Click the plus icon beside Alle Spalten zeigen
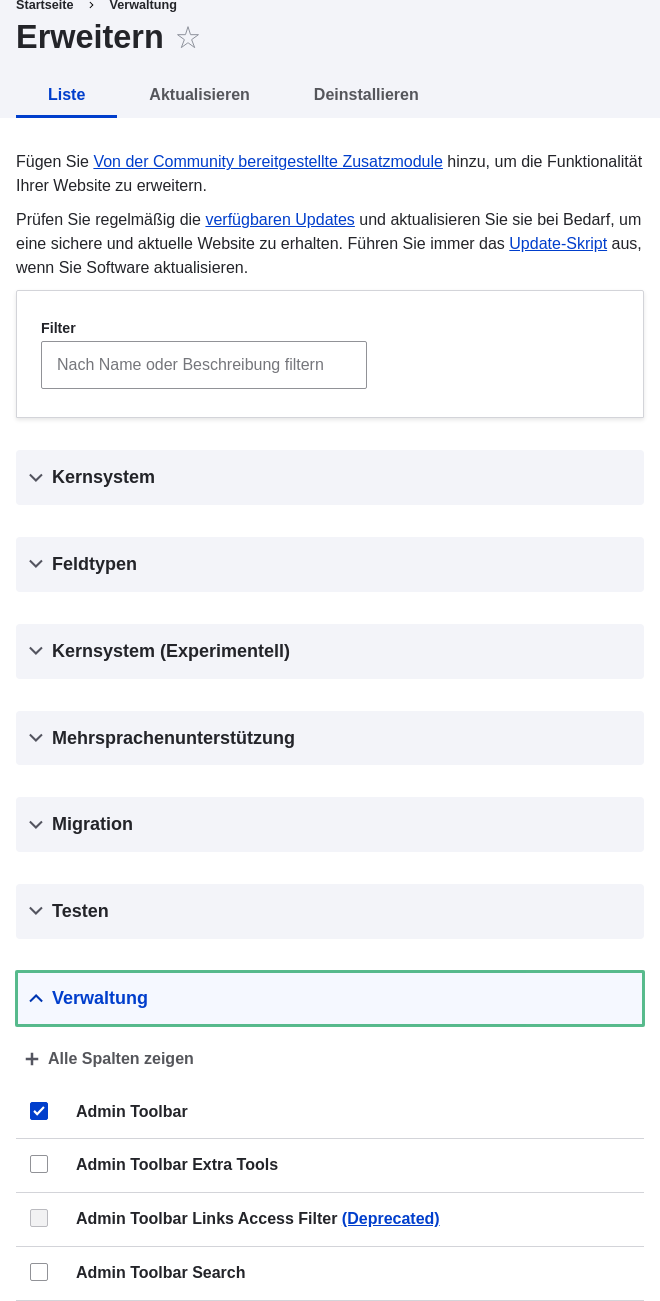This screenshot has width=660, height=1301. (x=32, y=1058)
